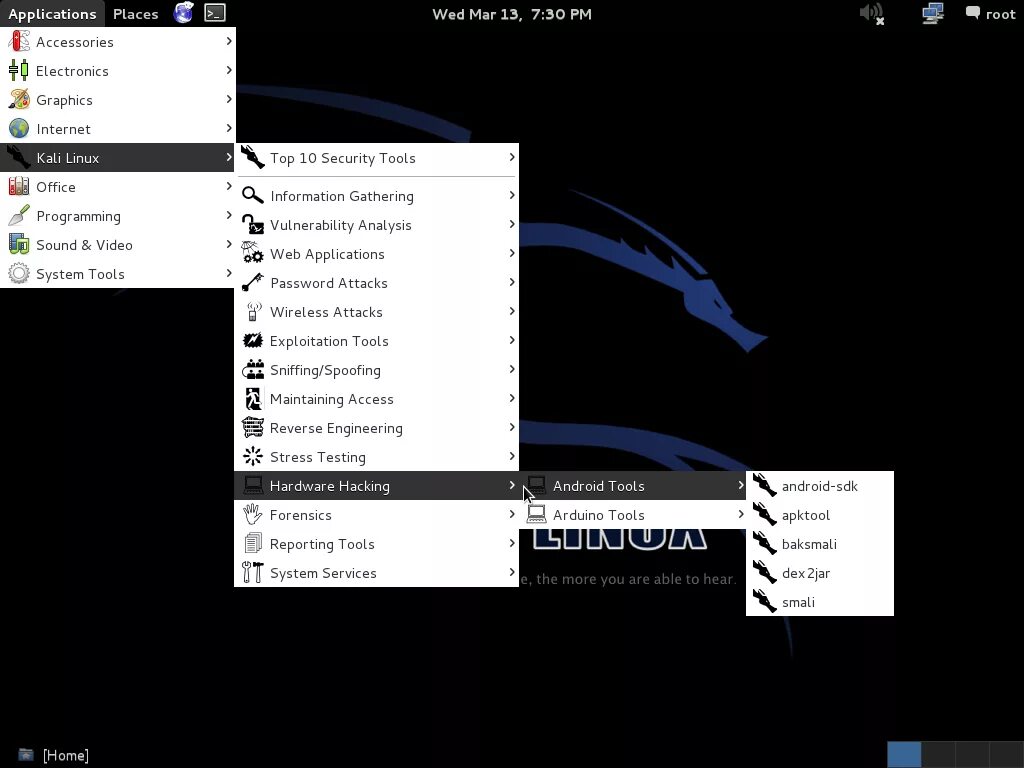This screenshot has width=1024, height=768.
Task: Open the Applications menu
Action: click(52, 14)
